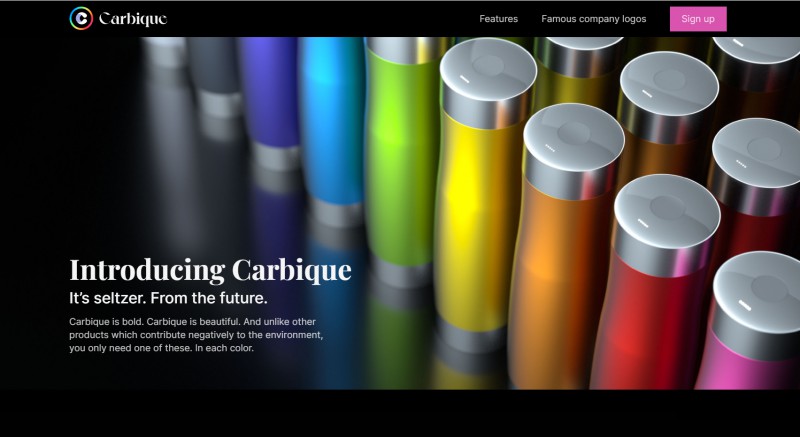Click the "It's seltzer. From the future." tagline
The width and height of the screenshot is (800, 437).
(x=168, y=298)
